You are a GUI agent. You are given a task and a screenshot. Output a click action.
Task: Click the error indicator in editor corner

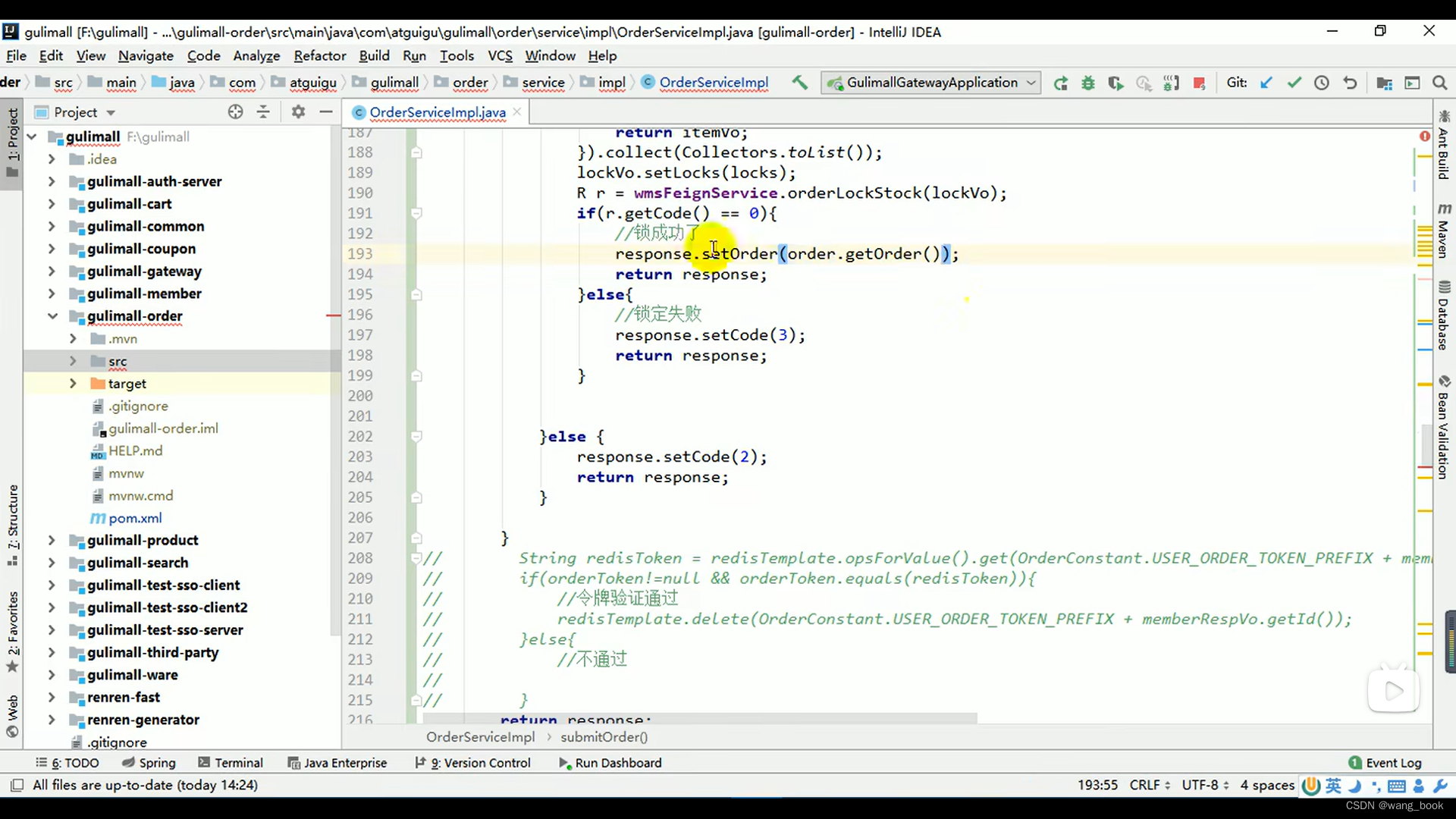pyautogui.click(x=1425, y=136)
